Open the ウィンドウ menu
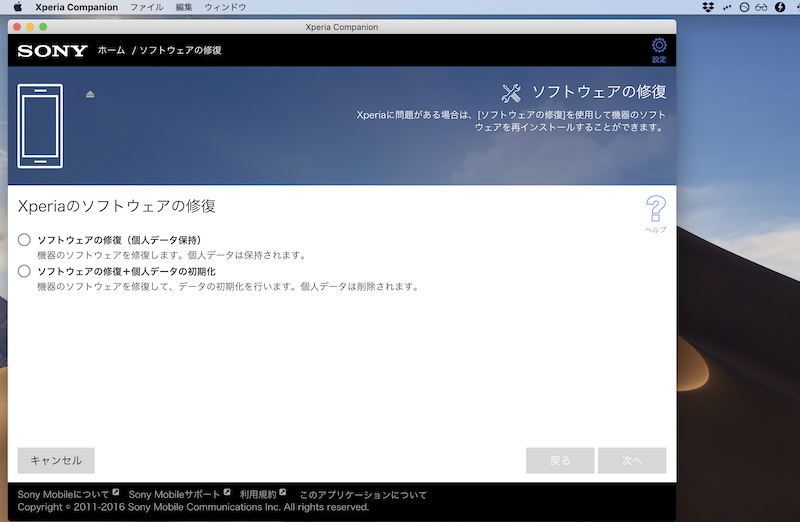800x522 pixels. (224, 7)
